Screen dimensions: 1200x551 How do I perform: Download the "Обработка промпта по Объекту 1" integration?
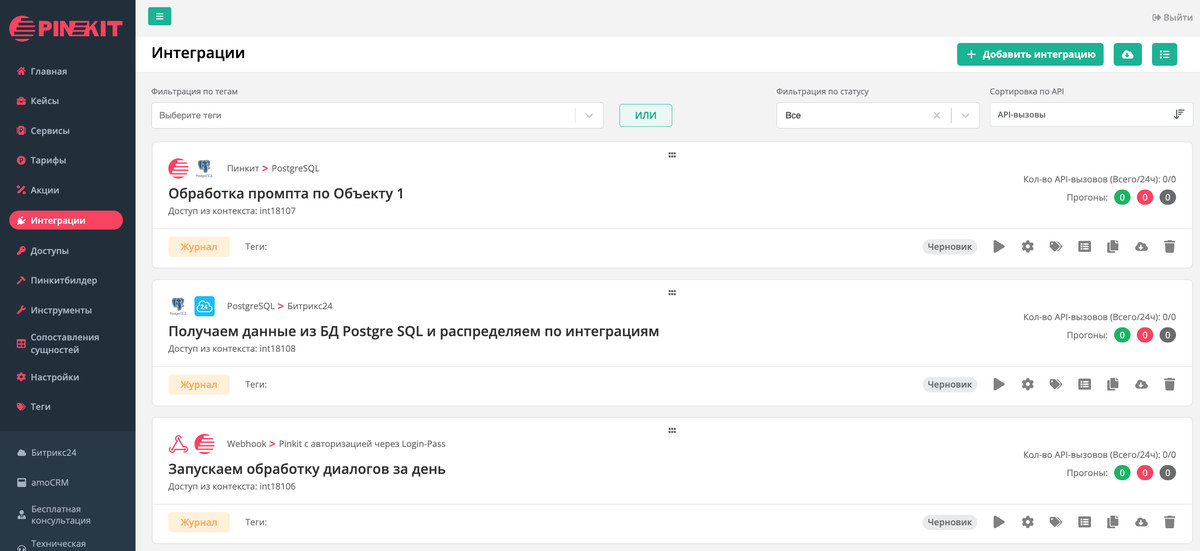pos(1141,246)
